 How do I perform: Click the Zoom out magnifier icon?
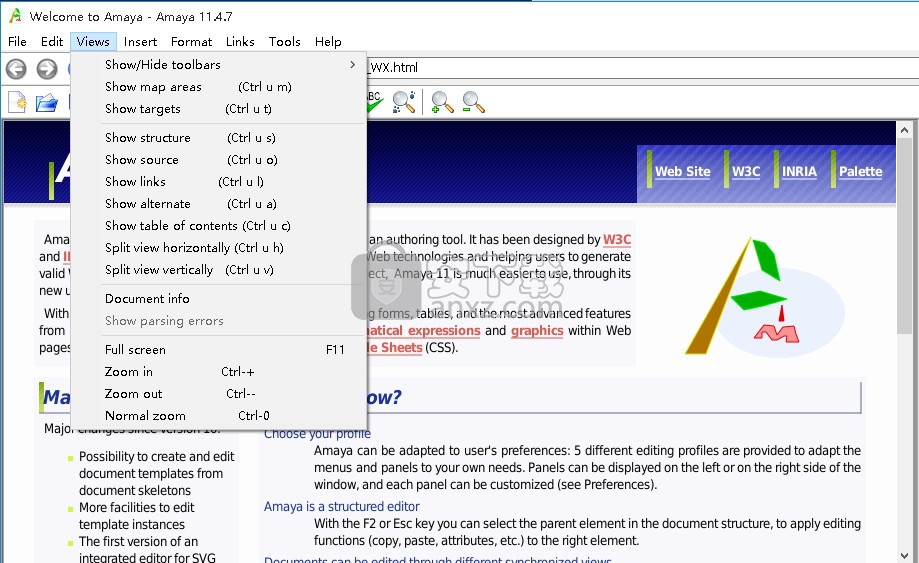coord(473,102)
